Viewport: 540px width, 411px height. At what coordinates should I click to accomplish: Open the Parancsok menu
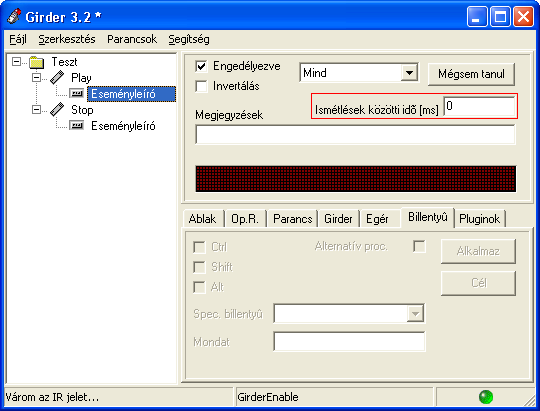tap(132, 39)
